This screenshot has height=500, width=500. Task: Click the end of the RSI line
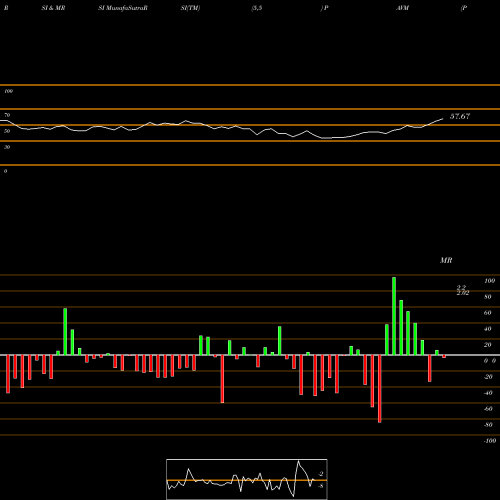443,118
